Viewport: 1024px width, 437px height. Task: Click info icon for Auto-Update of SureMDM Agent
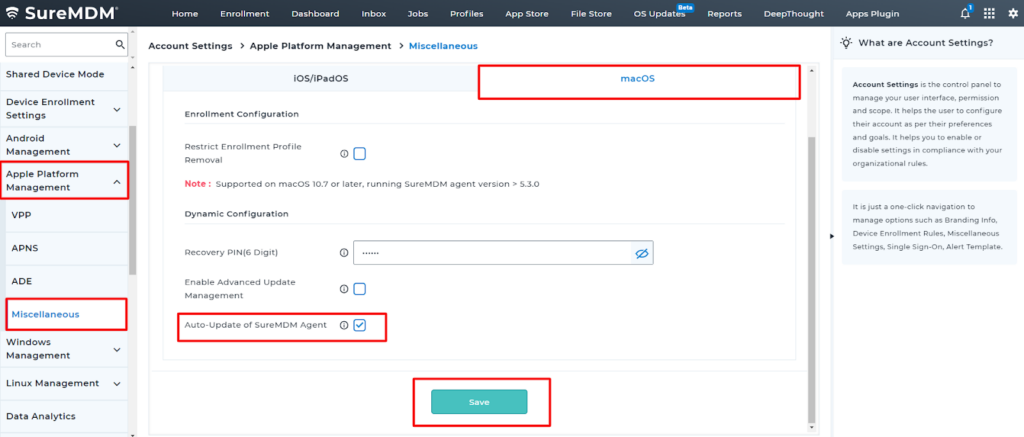[x=344, y=325]
